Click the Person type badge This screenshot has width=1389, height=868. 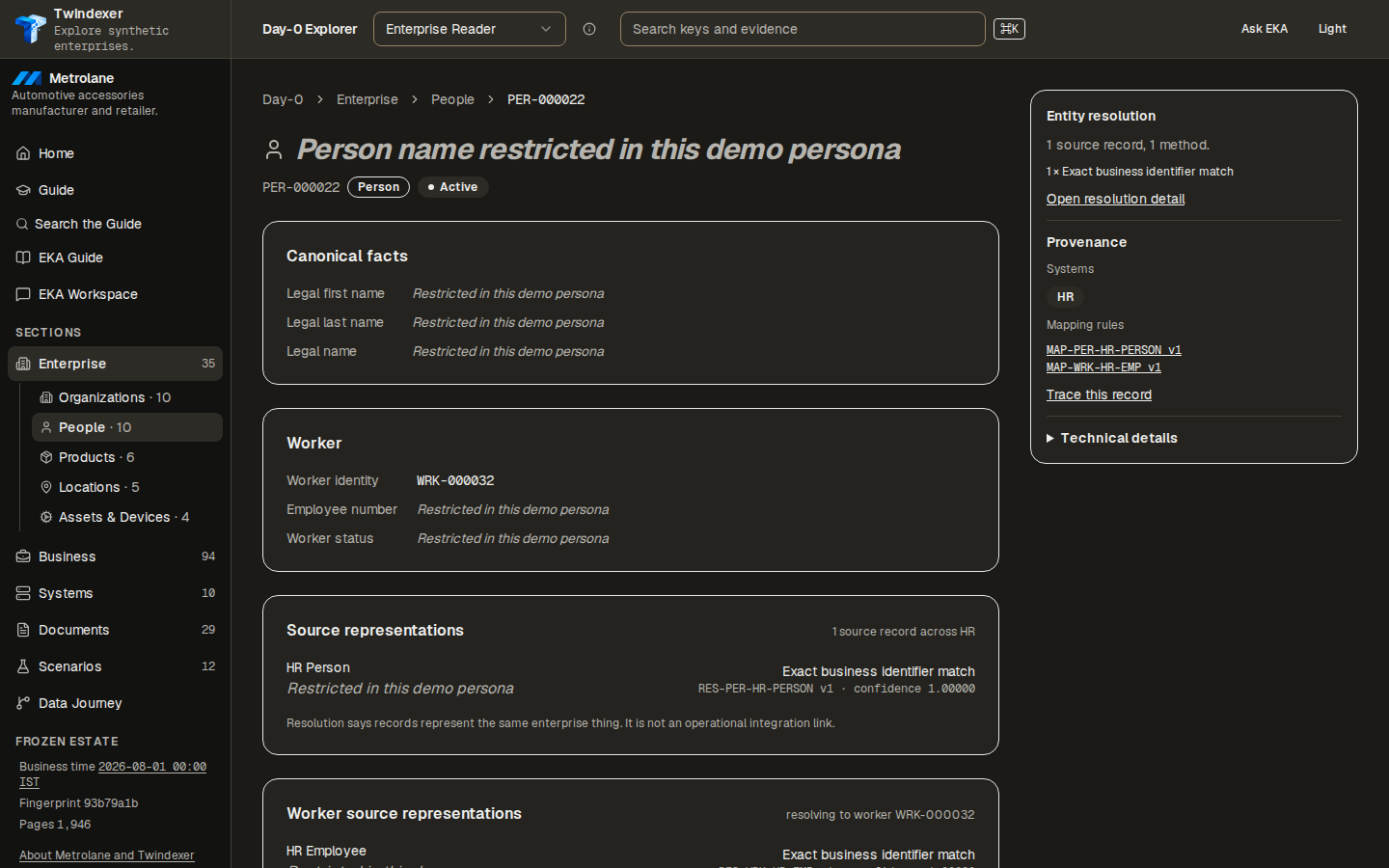pos(378,187)
